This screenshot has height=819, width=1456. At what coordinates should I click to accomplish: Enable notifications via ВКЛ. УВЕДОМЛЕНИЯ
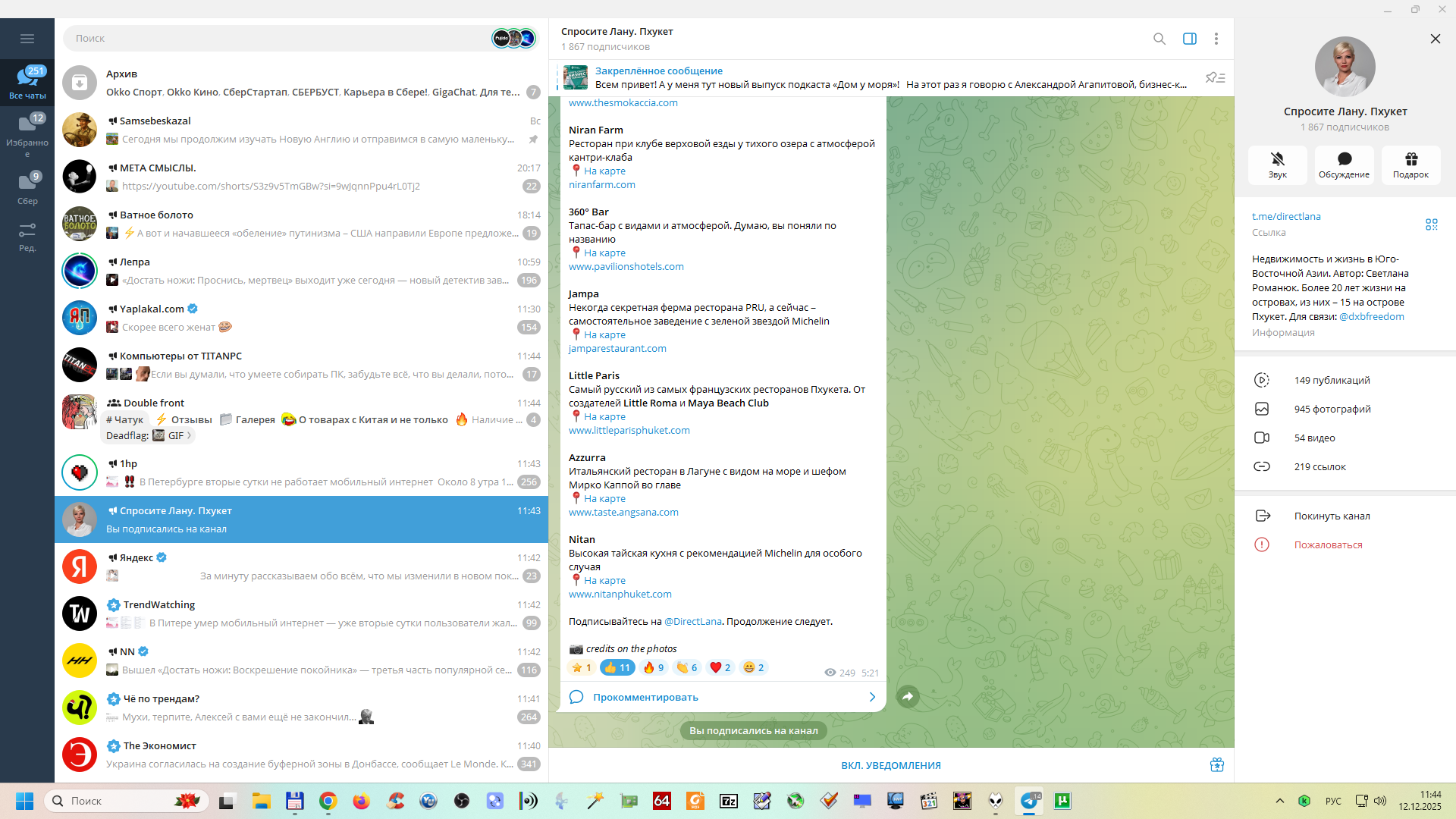tap(890, 765)
